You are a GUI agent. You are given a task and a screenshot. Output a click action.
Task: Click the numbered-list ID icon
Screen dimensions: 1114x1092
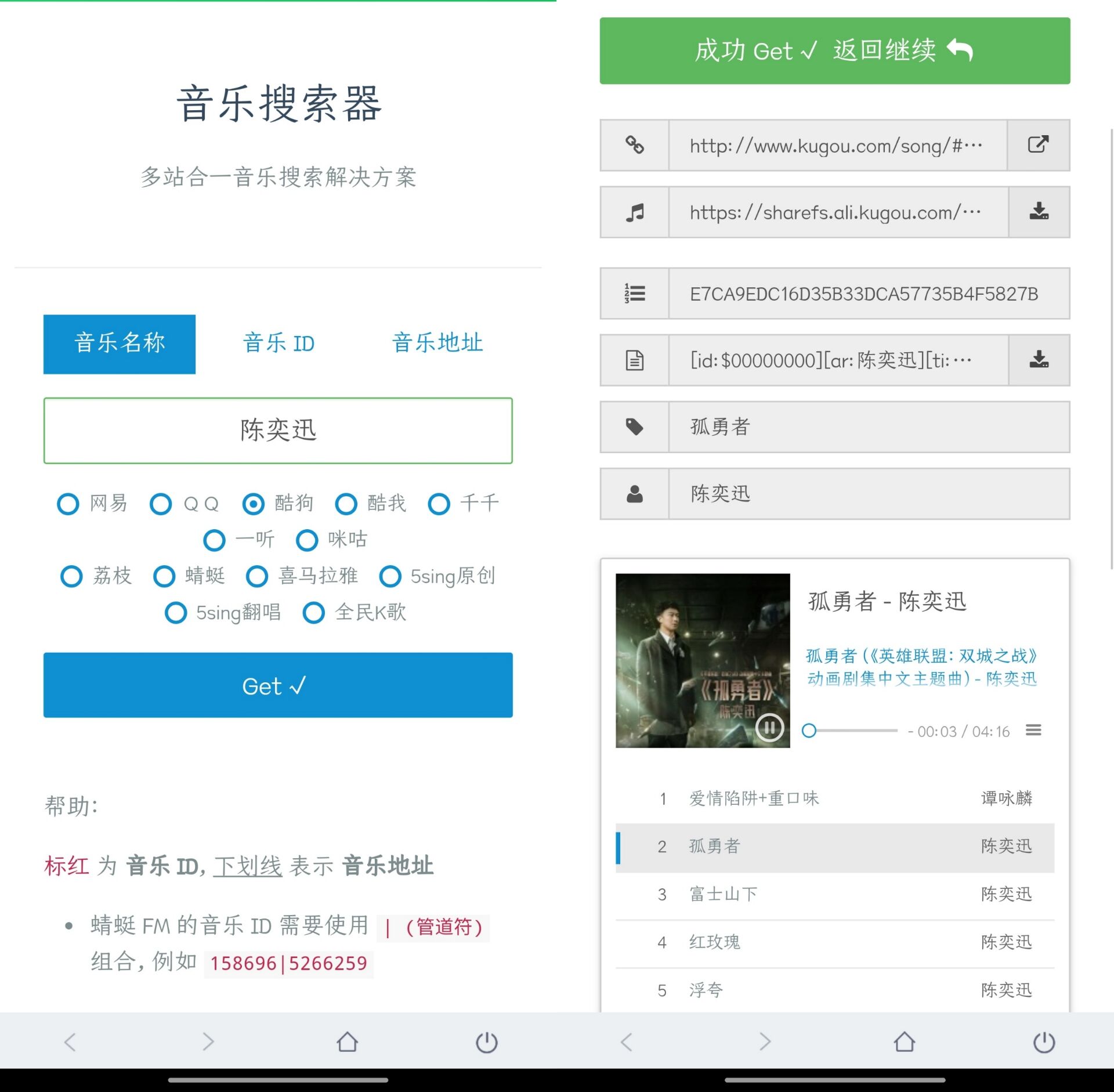coord(634,294)
